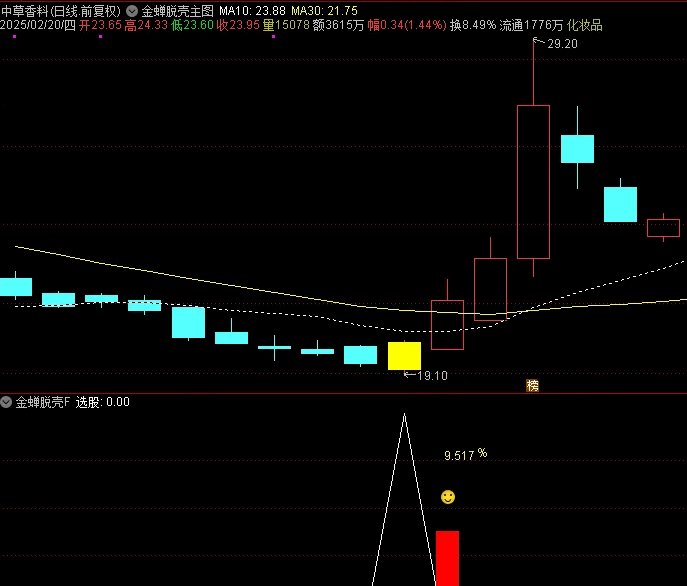Click the 换 8.49% turnover rate text

[472, 25]
